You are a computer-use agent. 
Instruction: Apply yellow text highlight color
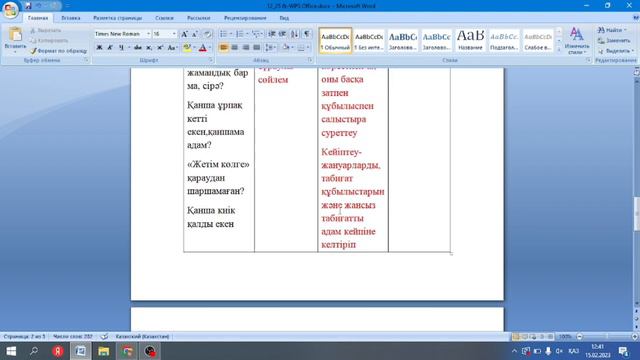click(187, 48)
